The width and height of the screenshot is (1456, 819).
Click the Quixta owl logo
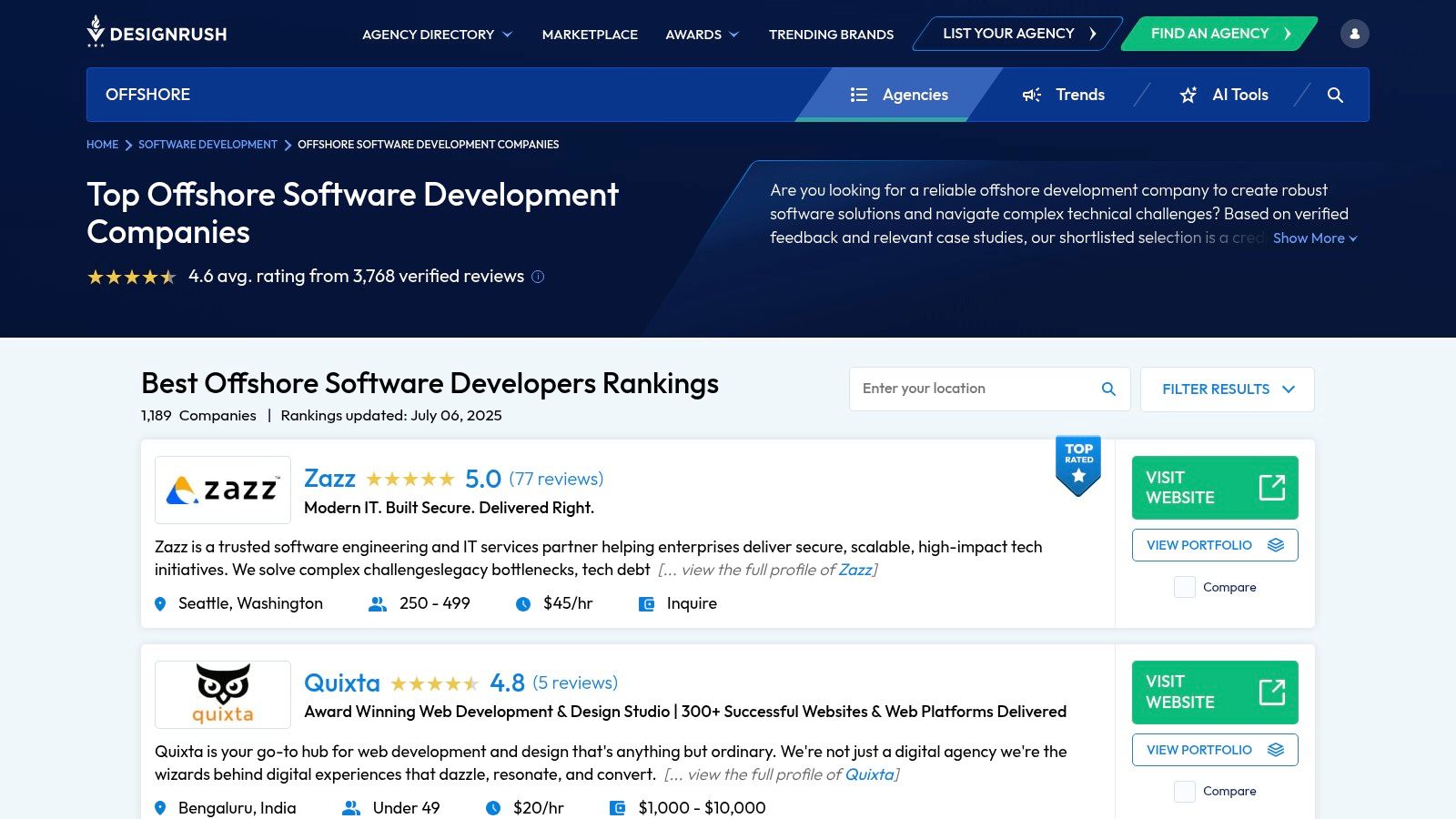coord(223,694)
